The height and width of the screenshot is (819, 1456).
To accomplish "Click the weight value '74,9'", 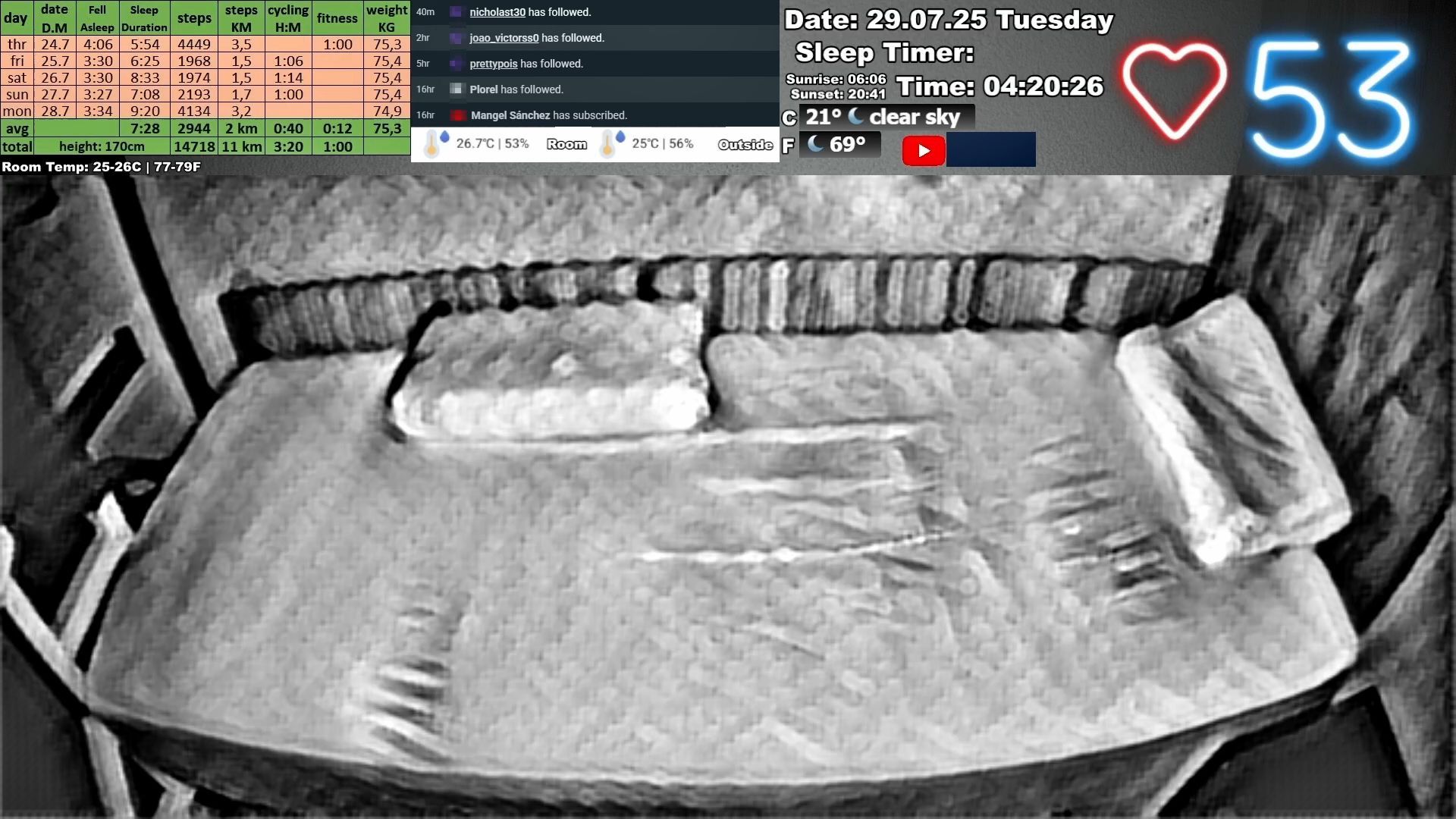I will 387,111.
